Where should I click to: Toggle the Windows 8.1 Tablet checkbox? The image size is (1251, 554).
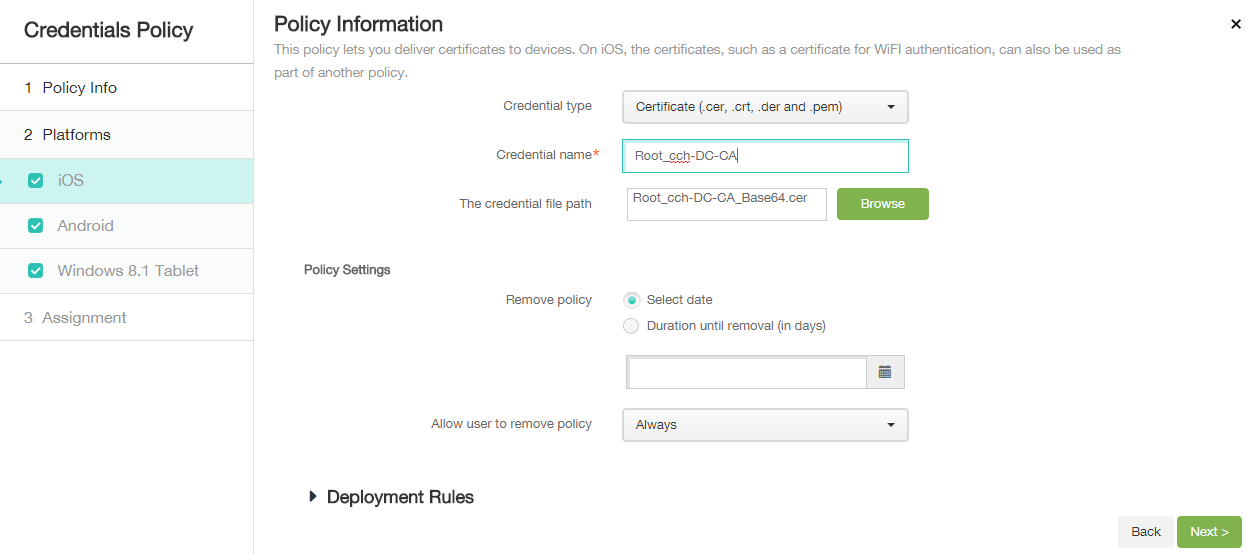36,271
